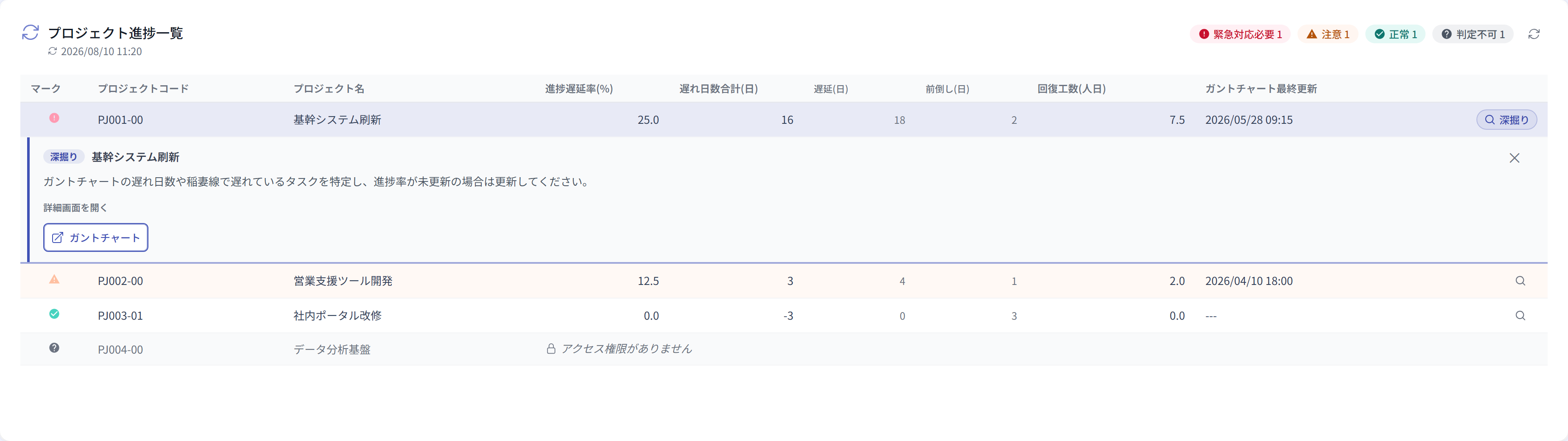Sort by 進捗遅延率(%) column header
The width and height of the screenshot is (1568, 441).
[579, 89]
